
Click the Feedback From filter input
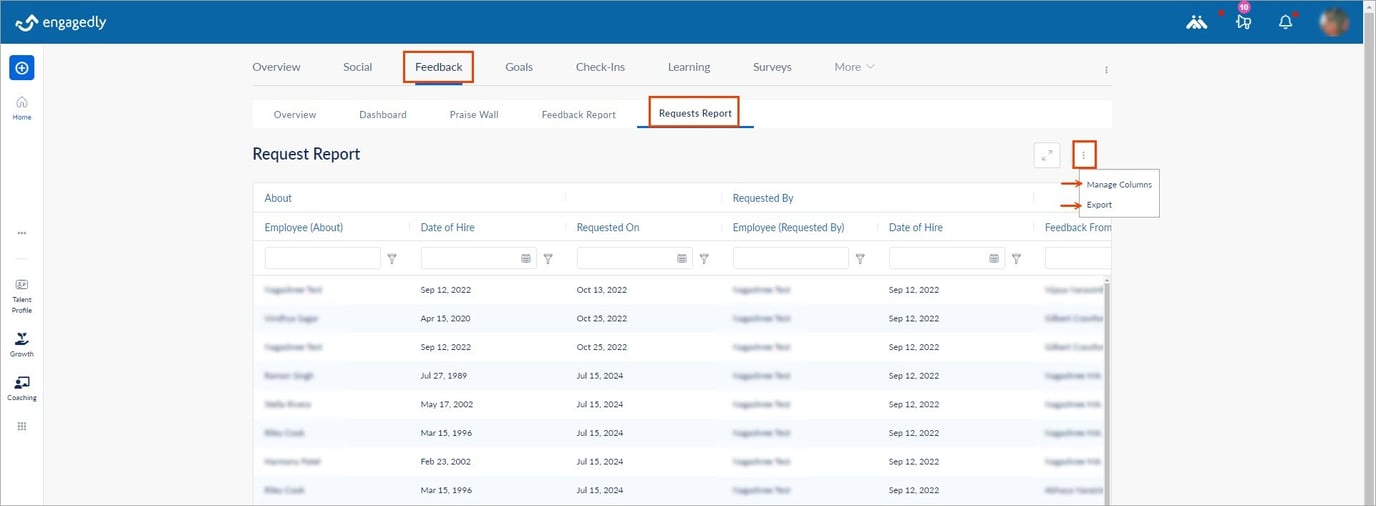[1078, 258]
